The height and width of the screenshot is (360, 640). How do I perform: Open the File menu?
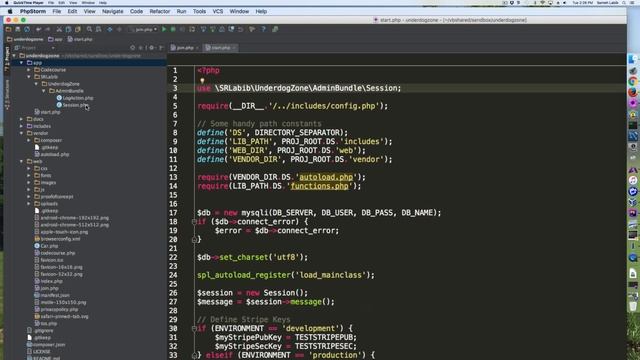57,11
